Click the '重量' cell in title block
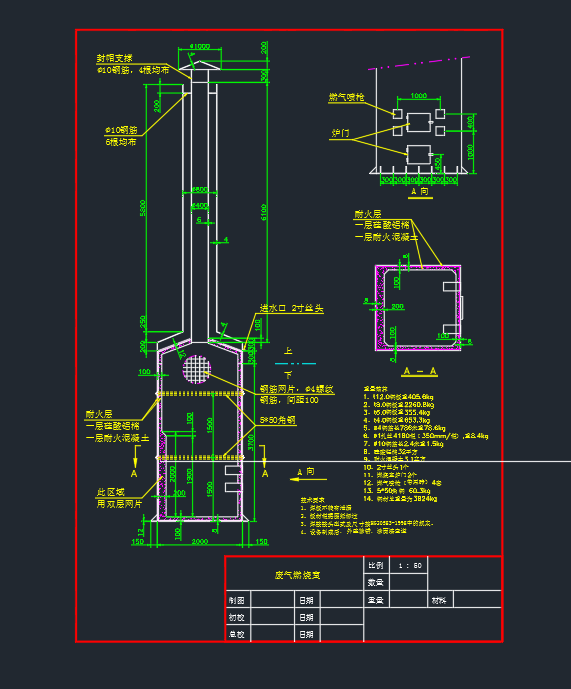The height and width of the screenshot is (689, 571). (x=376, y=600)
